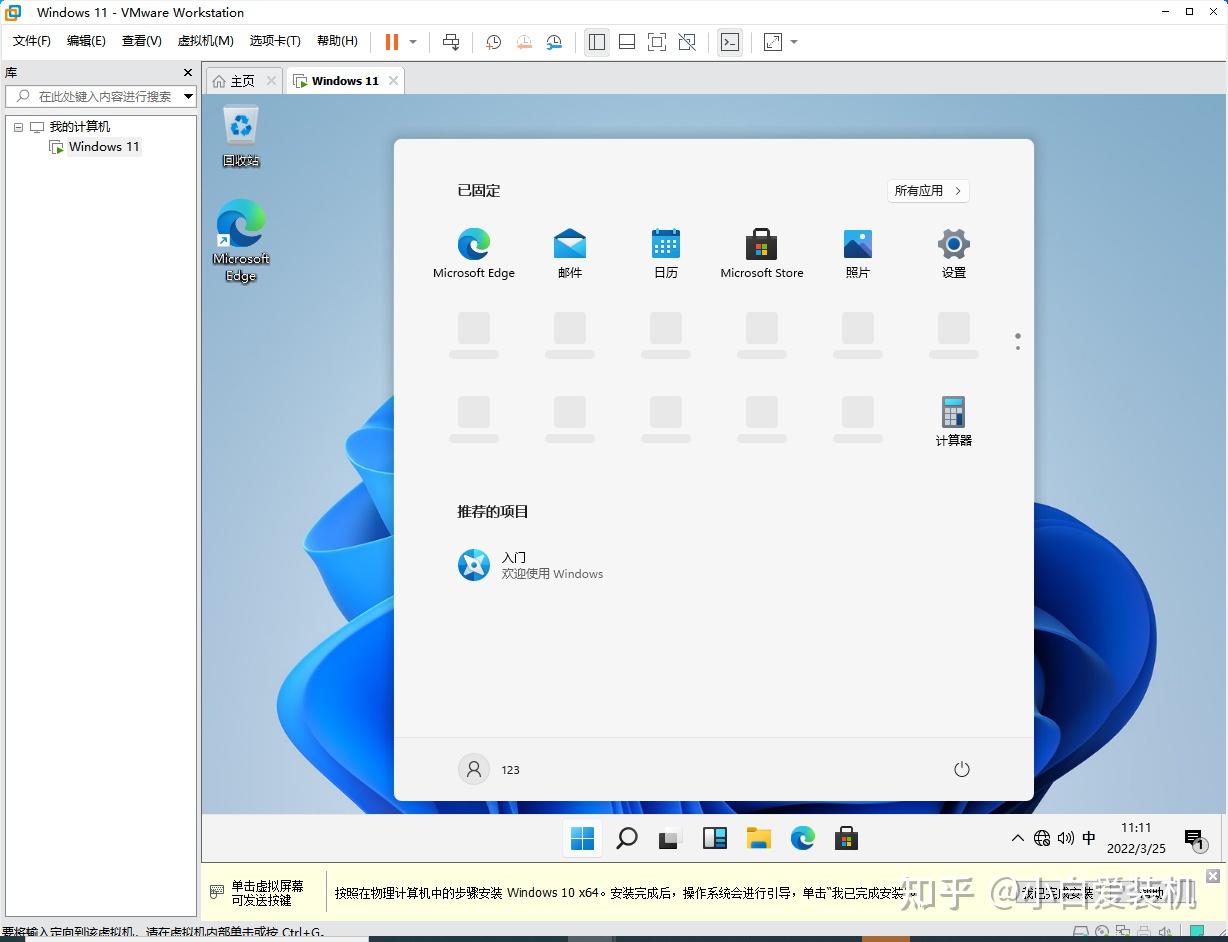Send Ctrl+Alt+Del to the guest OS
Image resolution: width=1228 pixels, height=942 pixels.
pos(451,42)
